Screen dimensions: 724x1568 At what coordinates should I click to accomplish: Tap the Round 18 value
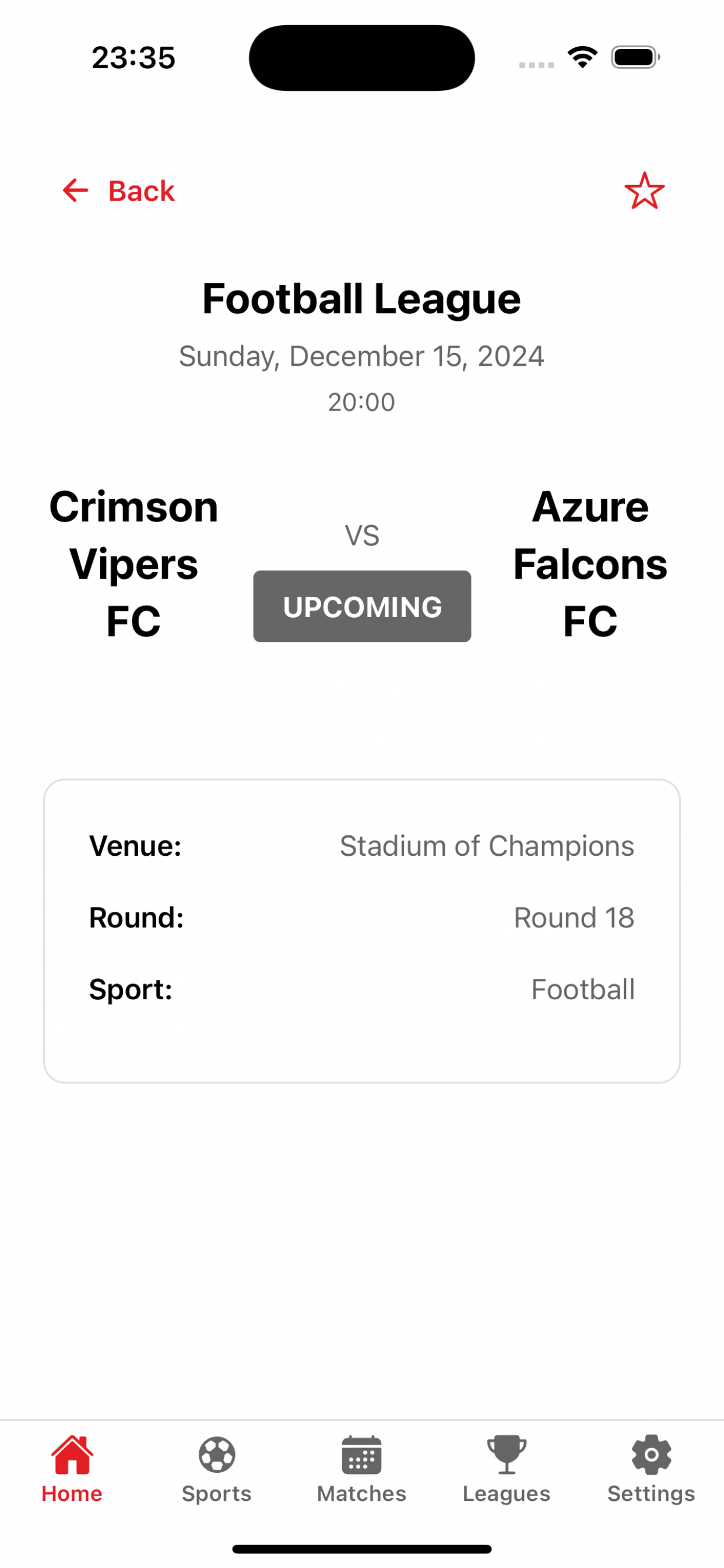coord(574,918)
